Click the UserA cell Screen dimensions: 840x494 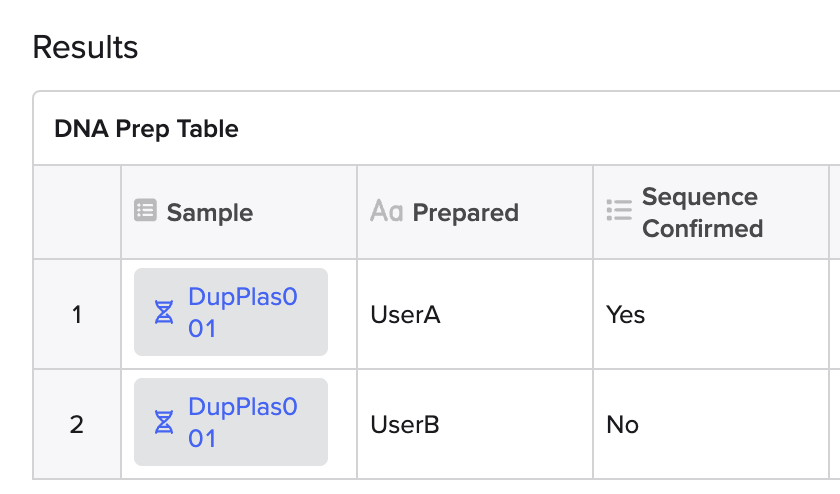coord(475,315)
